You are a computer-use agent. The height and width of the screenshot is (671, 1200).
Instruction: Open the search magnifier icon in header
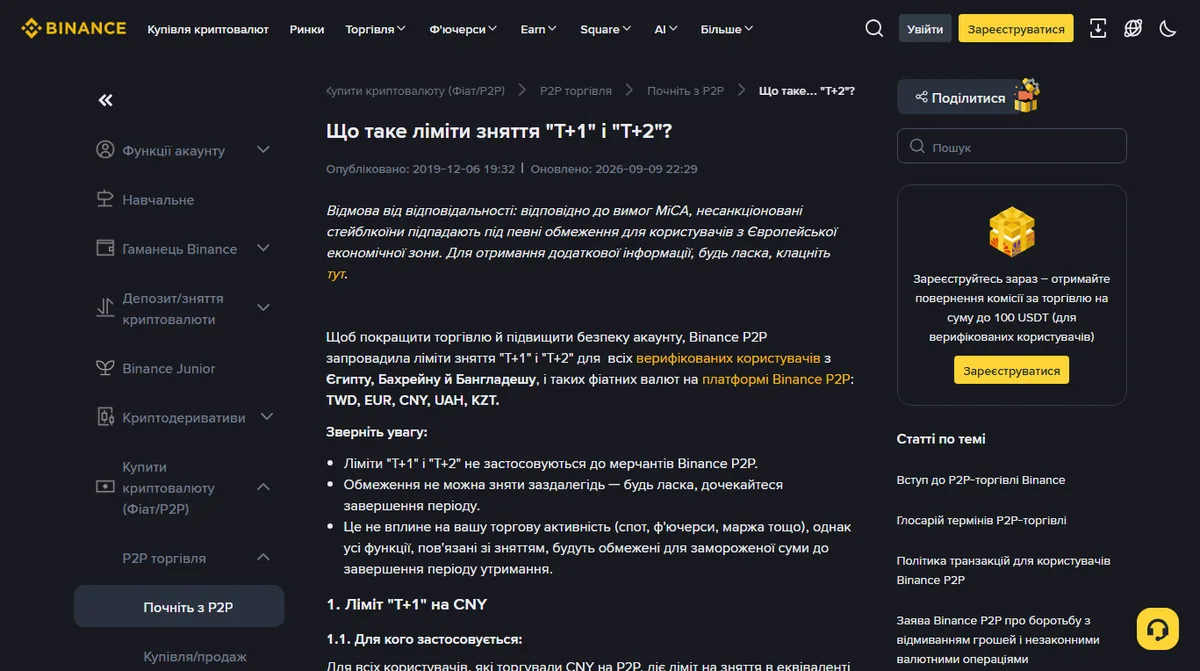tap(874, 28)
